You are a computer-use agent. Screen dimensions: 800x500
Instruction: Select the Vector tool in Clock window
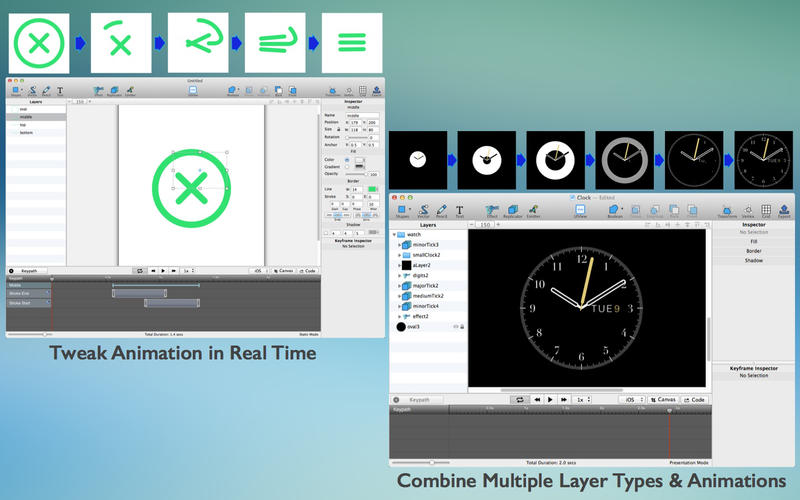click(x=423, y=211)
